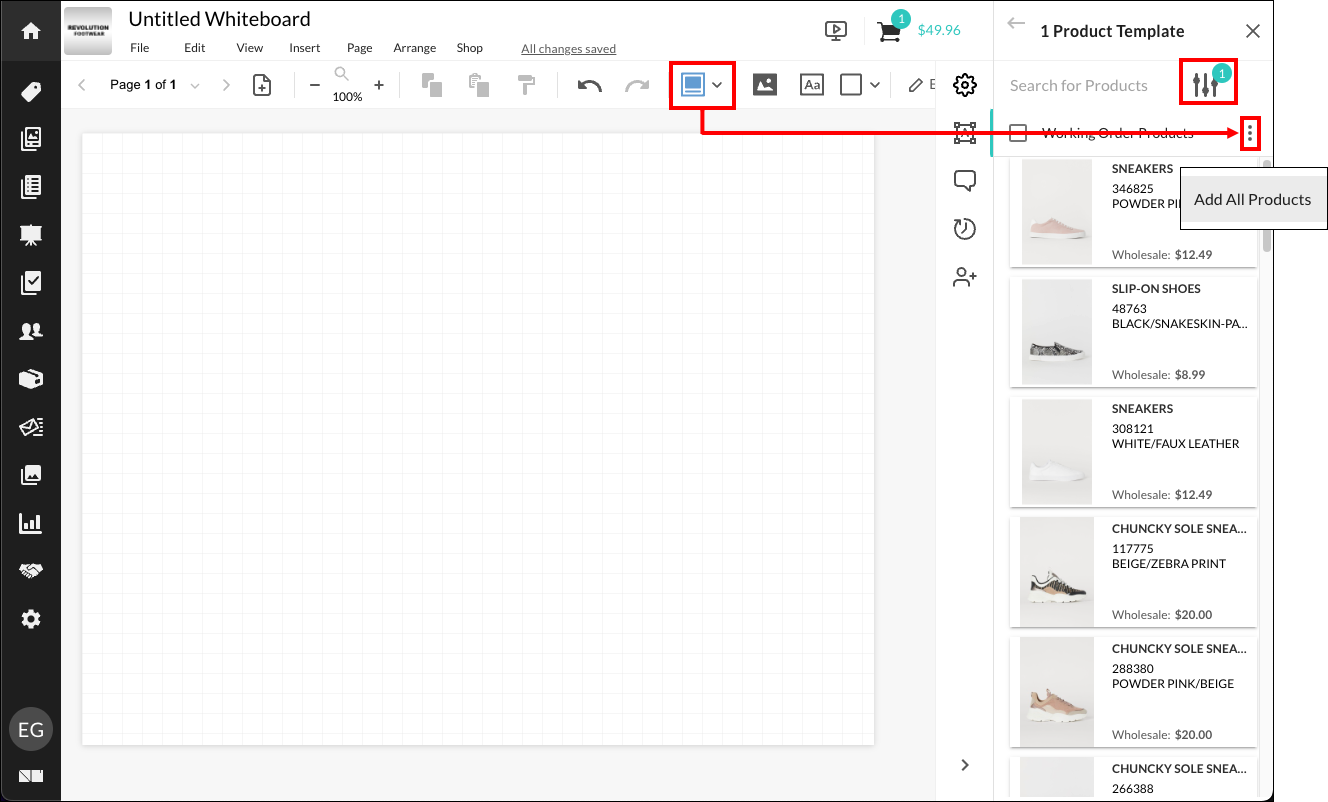1328x802 pixels.
Task: Expand the product template dropdown arrow
Action: (x=717, y=86)
